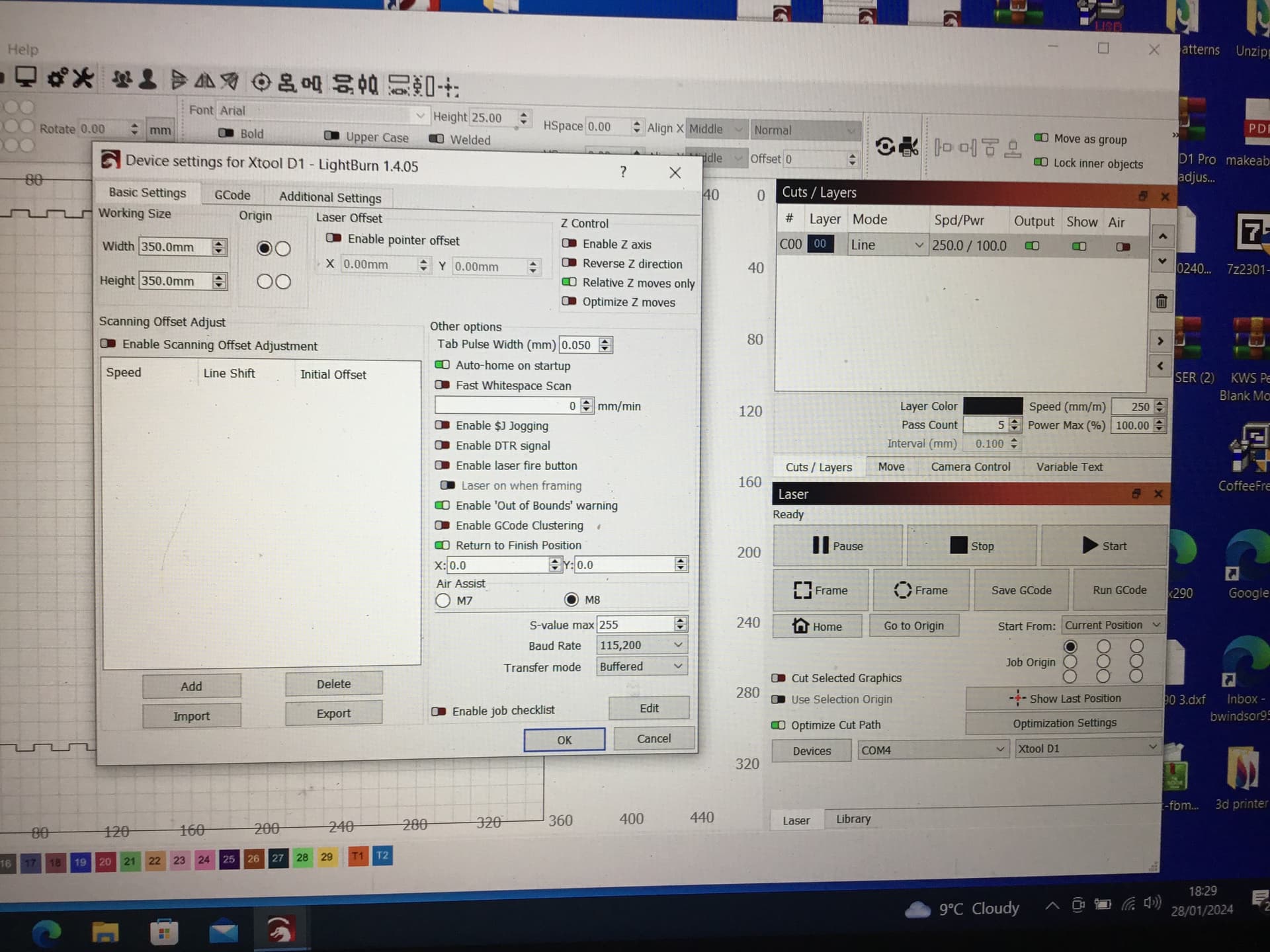The width and height of the screenshot is (1270, 952).
Task: Open the Xtool D1 device dropdown
Action: 1087,748
